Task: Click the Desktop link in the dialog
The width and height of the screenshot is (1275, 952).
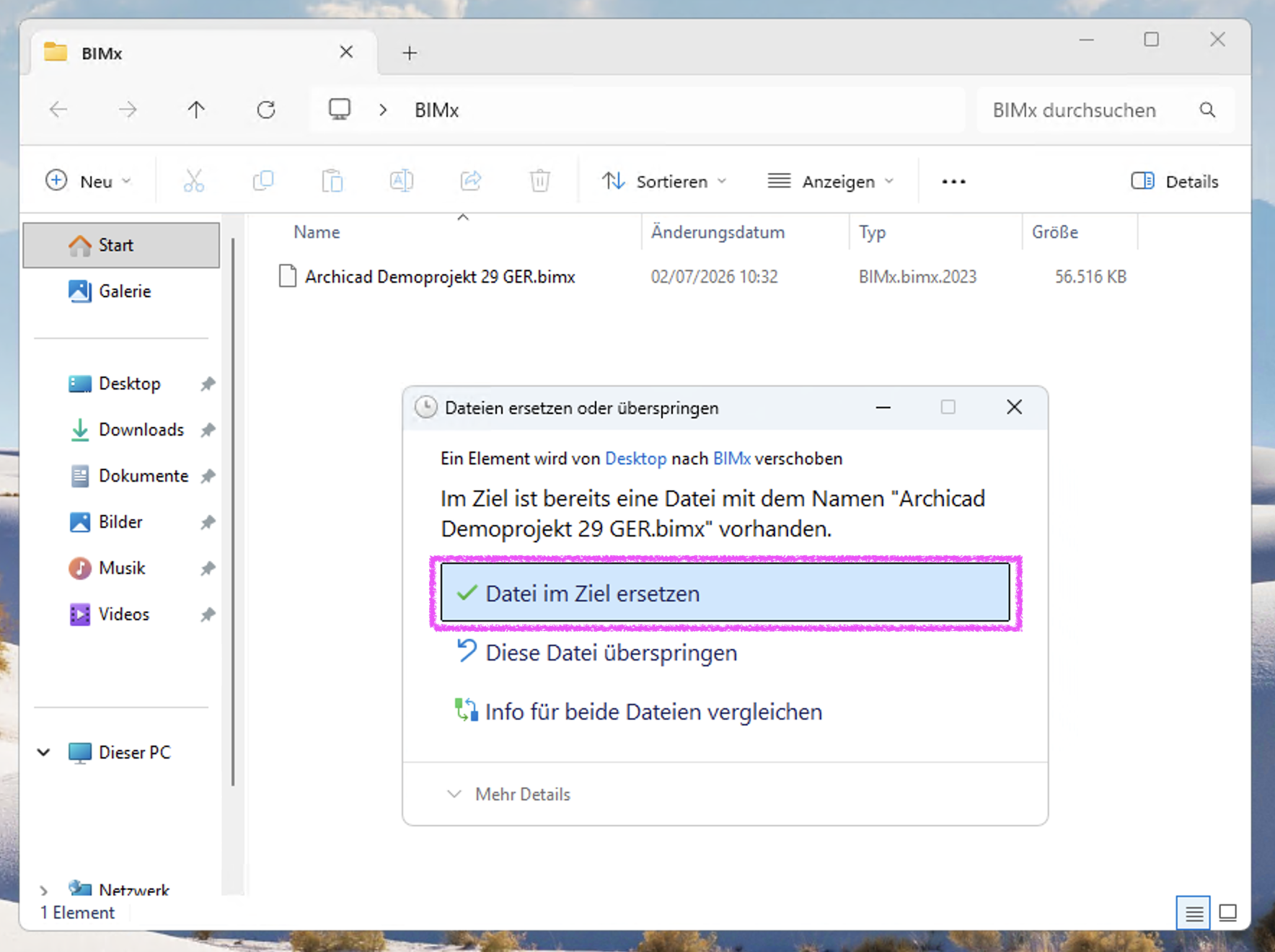Action: click(635, 459)
